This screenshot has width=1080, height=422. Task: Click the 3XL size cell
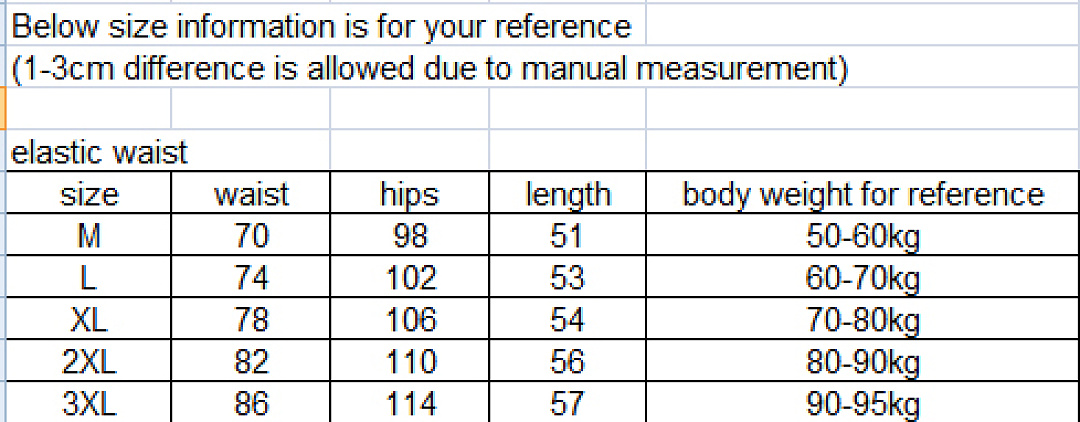(x=89, y=402)
